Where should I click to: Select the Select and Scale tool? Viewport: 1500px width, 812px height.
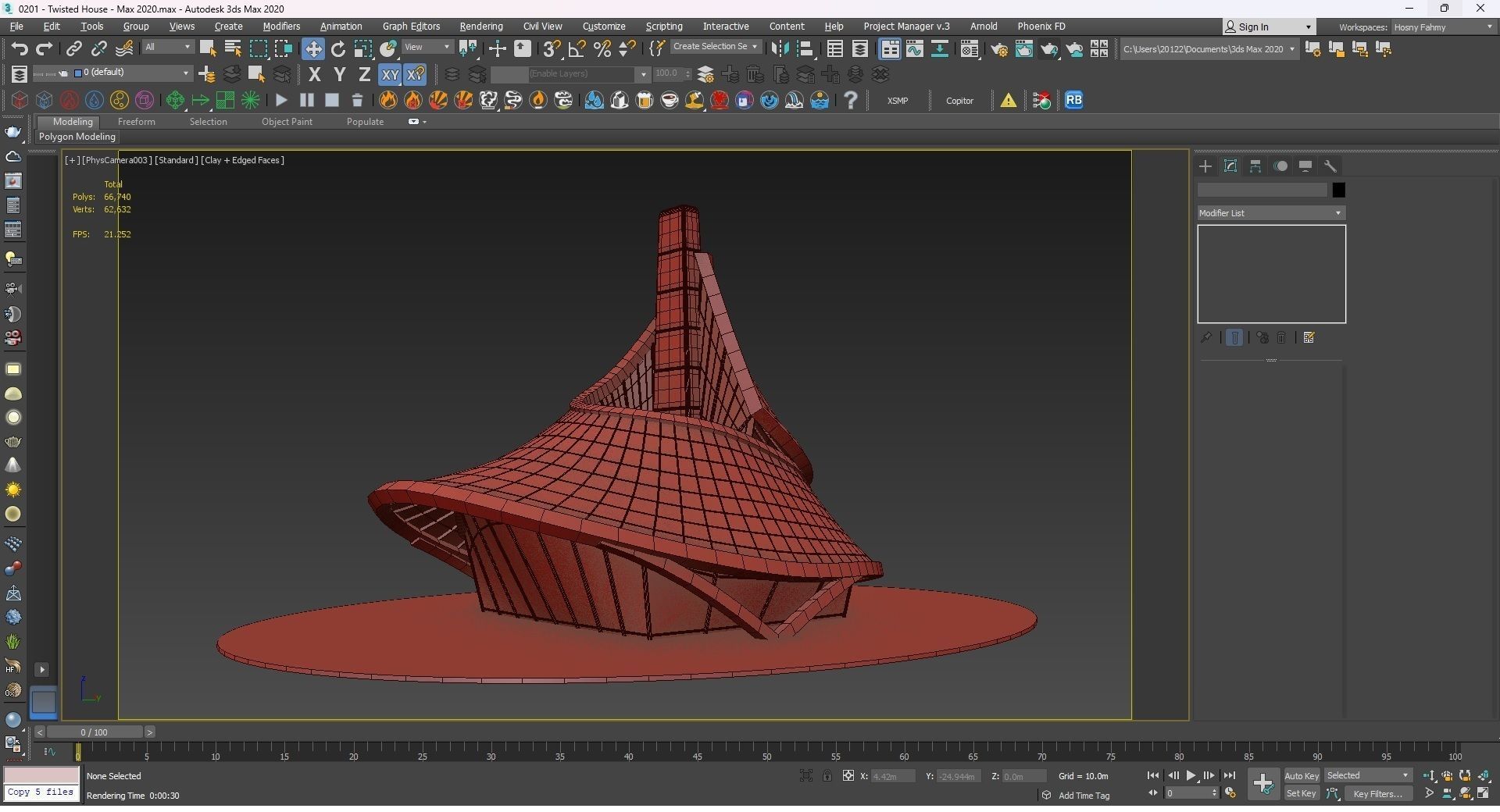(x=363, y=48)
